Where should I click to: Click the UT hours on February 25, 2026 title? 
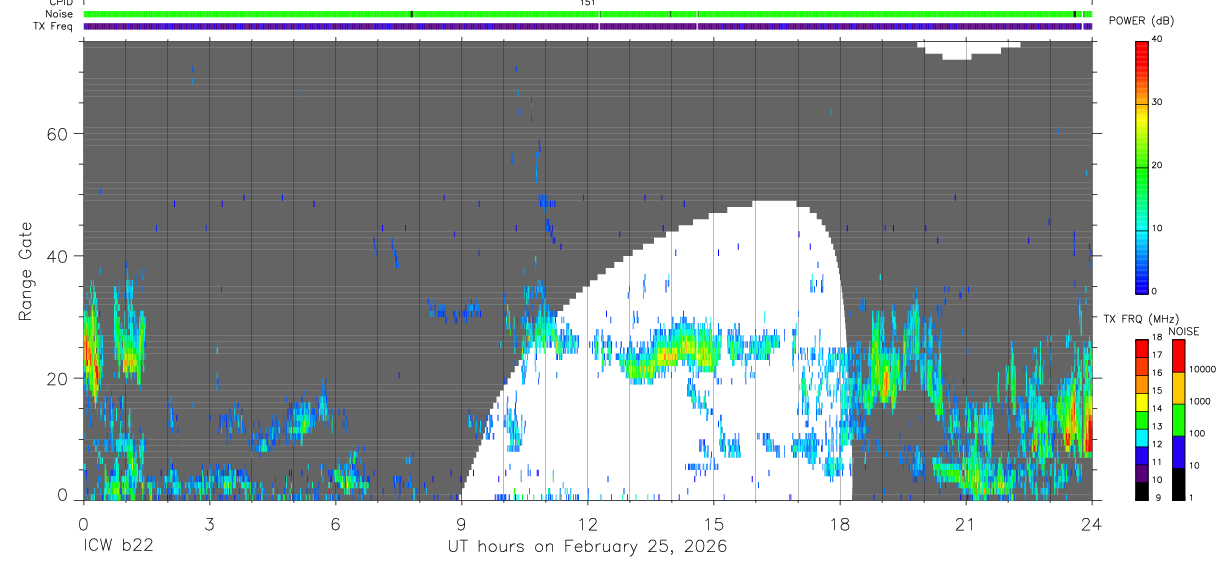coord(587,547)
